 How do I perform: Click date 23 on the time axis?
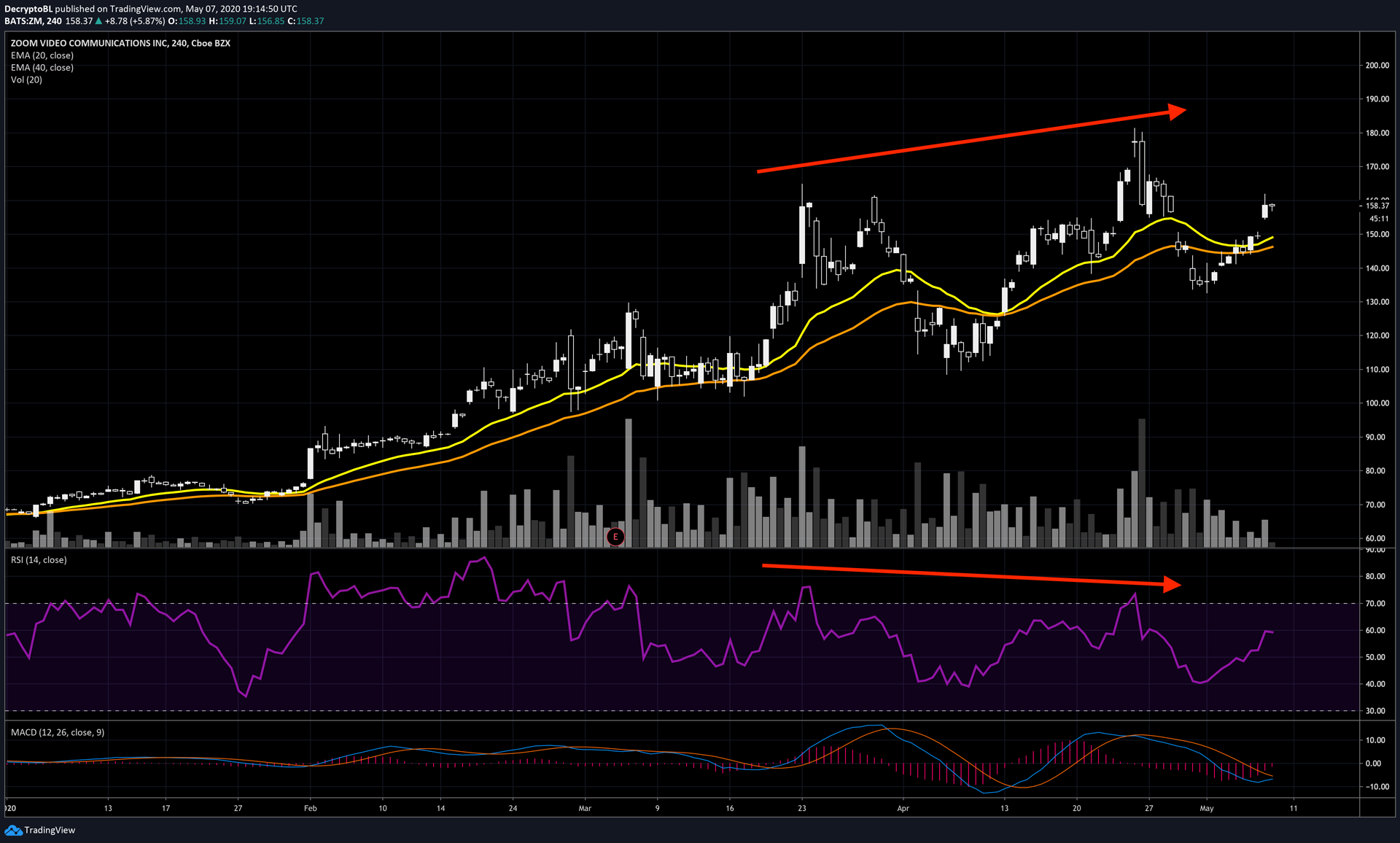click(x=802, y=808)
